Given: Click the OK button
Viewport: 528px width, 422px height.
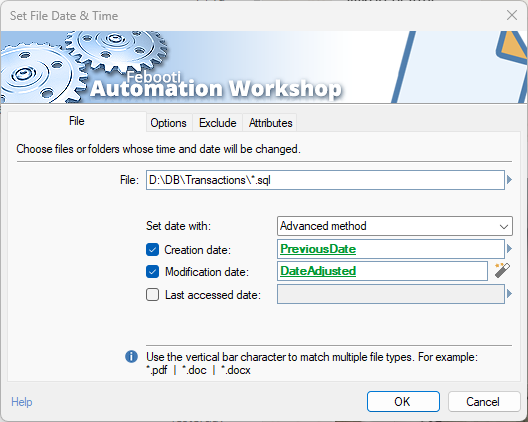Looking at the screenshot, I should click(403, 401).
